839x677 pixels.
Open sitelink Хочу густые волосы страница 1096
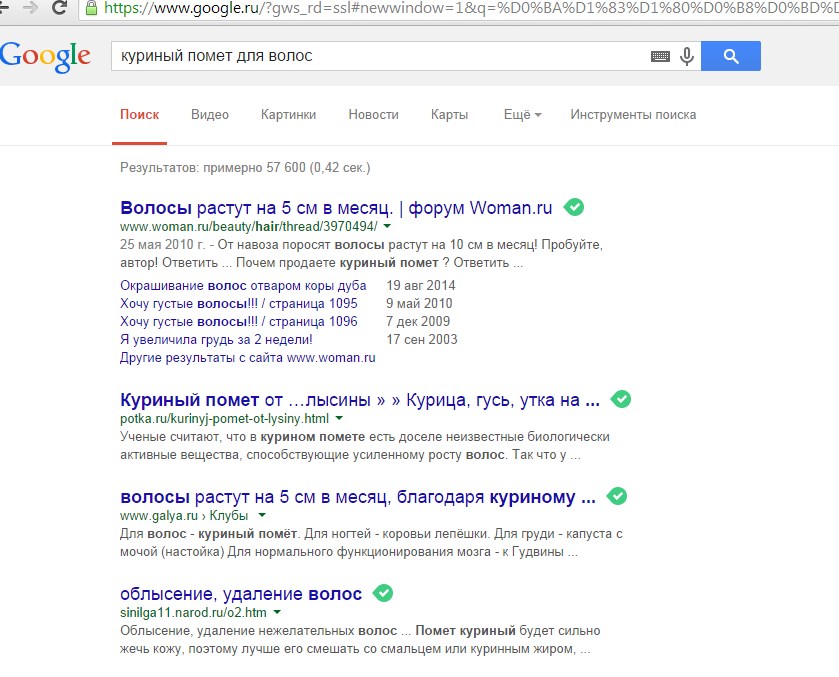click(239, 322)
